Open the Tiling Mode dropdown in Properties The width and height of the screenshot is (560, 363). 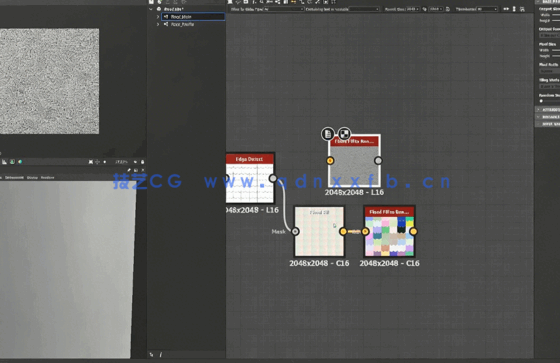[550, 86]
